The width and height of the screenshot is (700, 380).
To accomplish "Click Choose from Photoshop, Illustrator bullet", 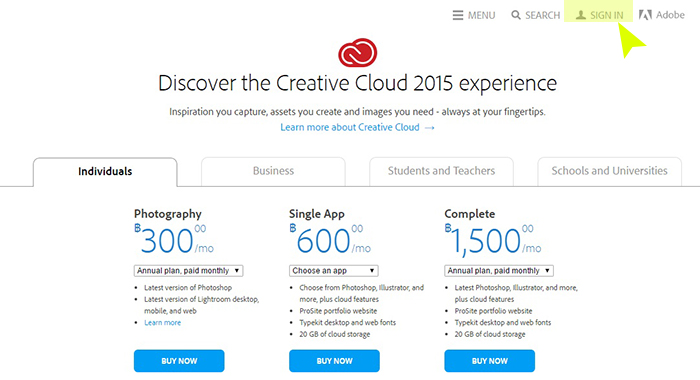I will (x=362, y=293).
